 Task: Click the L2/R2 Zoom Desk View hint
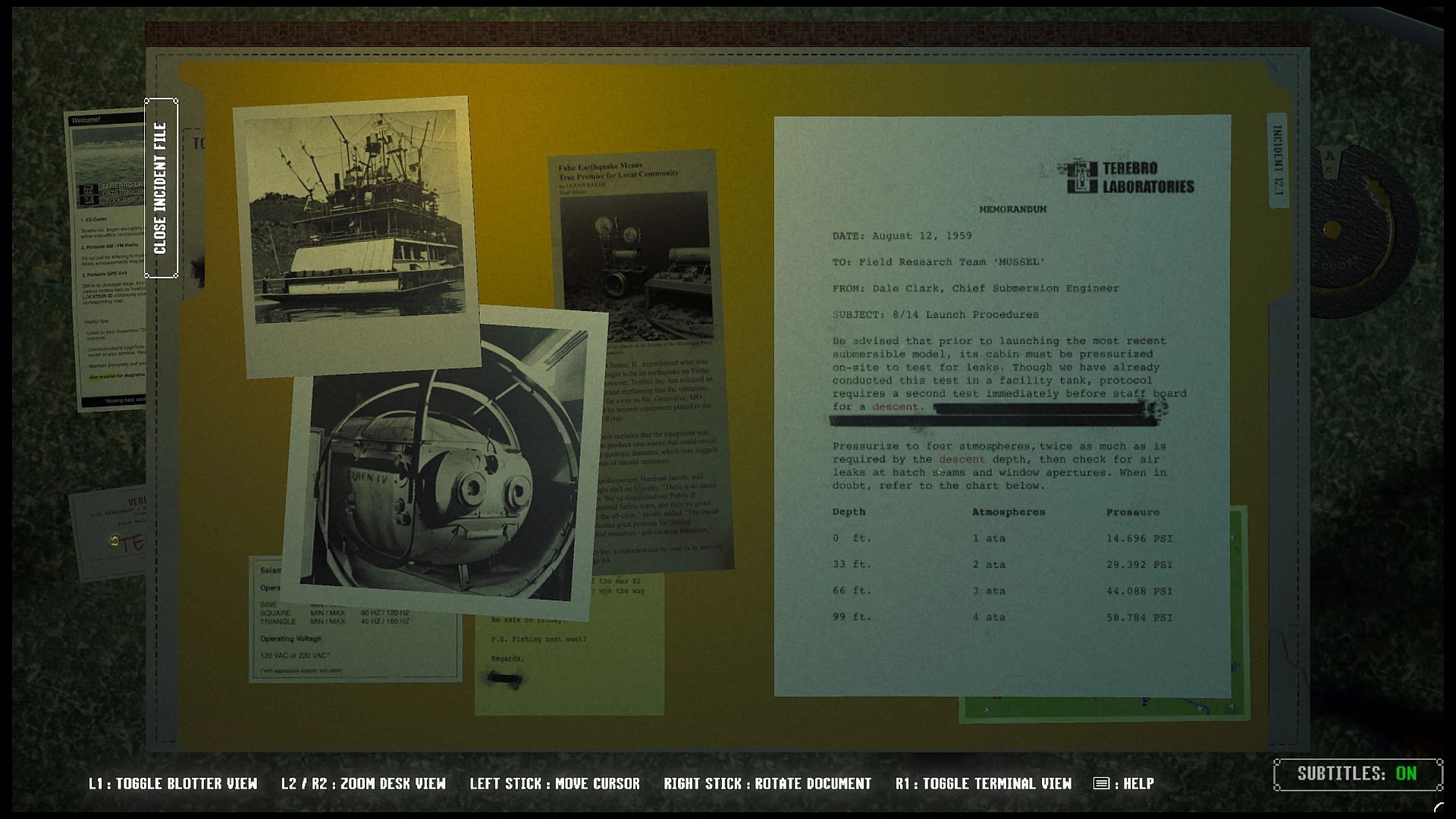click(363, 784)
